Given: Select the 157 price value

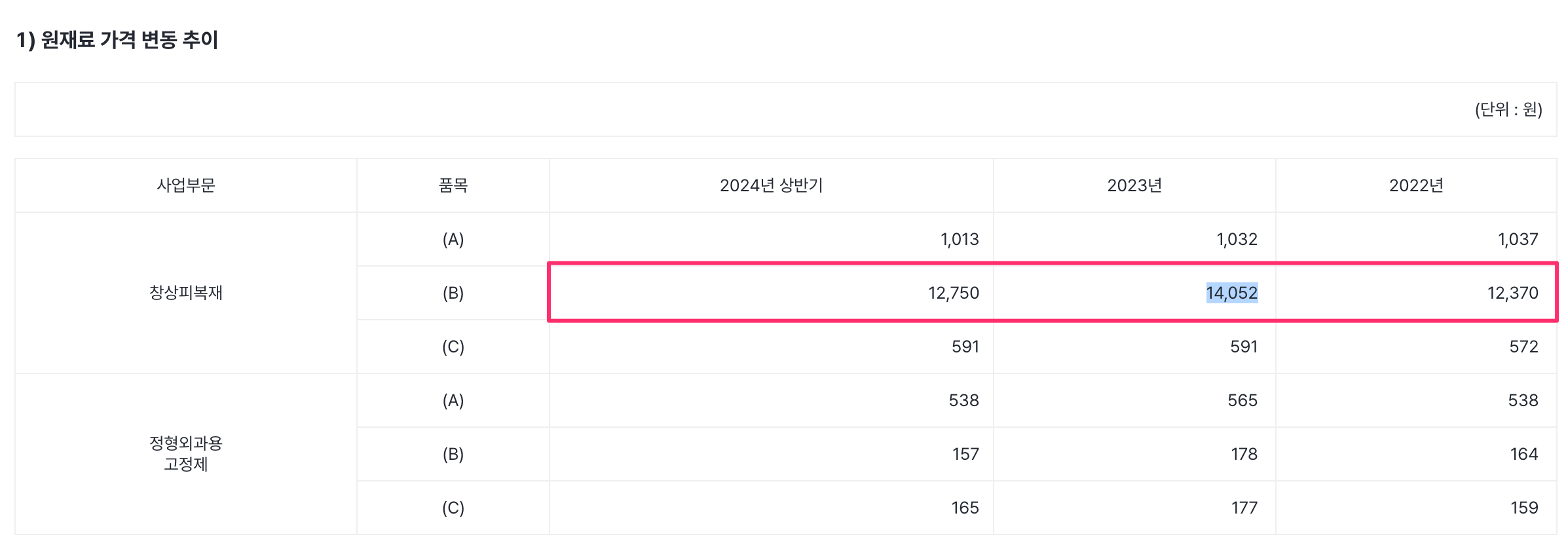Looking at the screenshot, I should [x=965, y=454].
